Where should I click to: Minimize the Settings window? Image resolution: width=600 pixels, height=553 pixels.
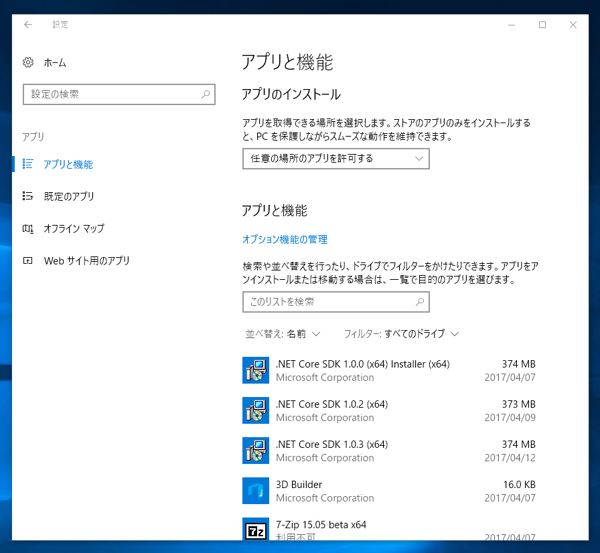point(512,25)
